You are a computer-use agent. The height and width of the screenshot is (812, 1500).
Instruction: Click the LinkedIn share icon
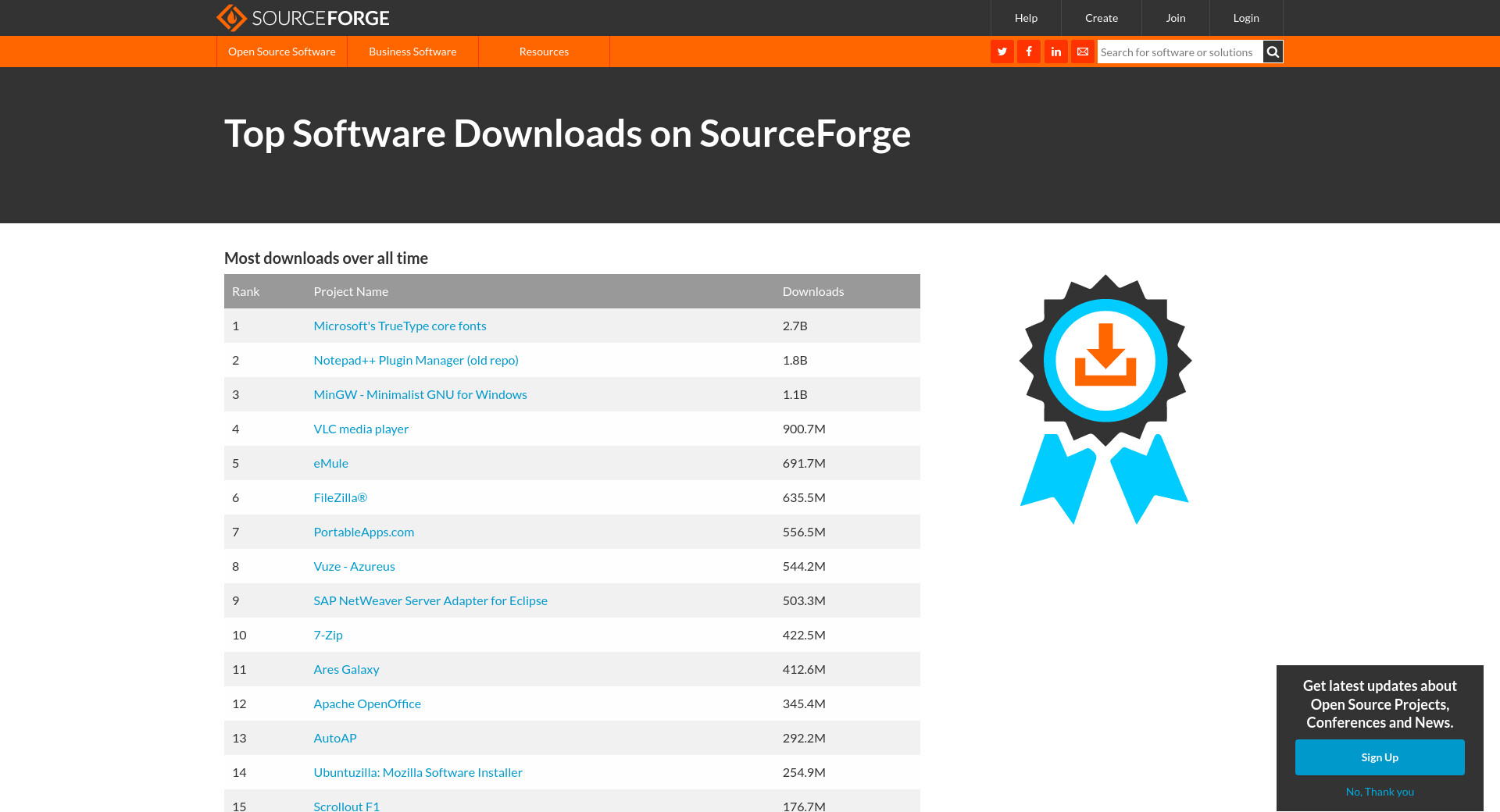pyautogui.click(x=1055, y=52)
